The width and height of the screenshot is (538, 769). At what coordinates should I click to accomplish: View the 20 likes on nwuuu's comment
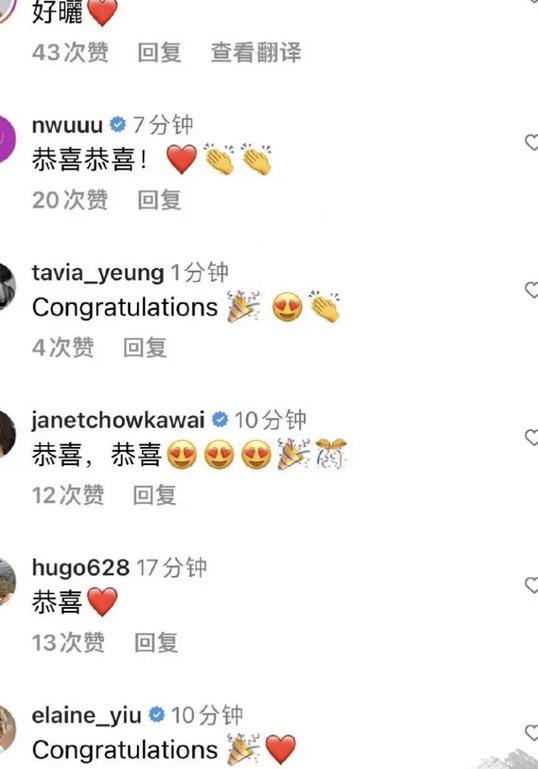pos(70,200)
